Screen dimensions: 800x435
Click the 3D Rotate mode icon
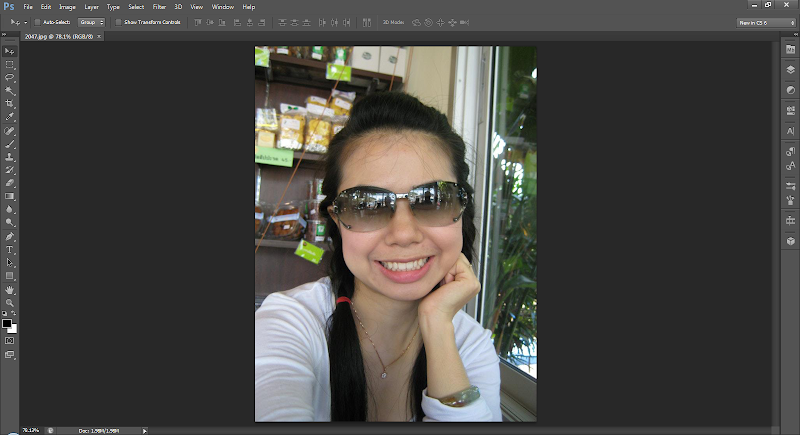point(416,22)
